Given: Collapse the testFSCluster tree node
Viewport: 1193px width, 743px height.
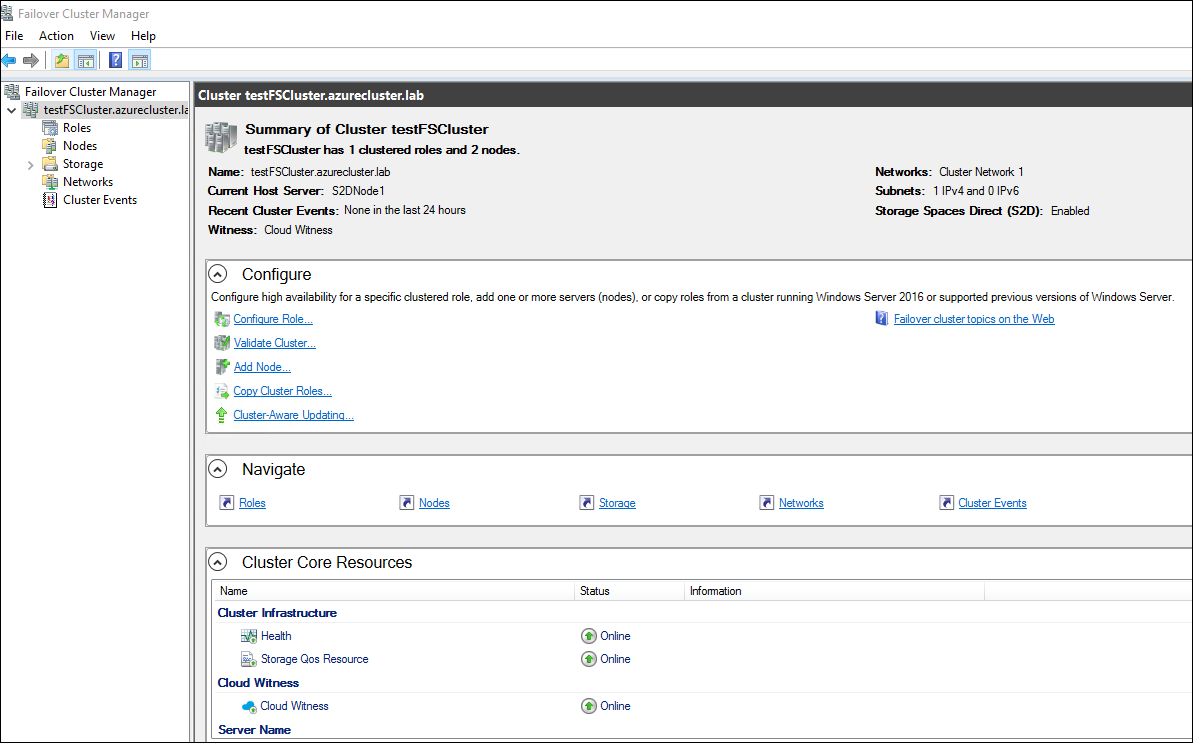Looking at the screenshot, I should [x=11, y=110].
